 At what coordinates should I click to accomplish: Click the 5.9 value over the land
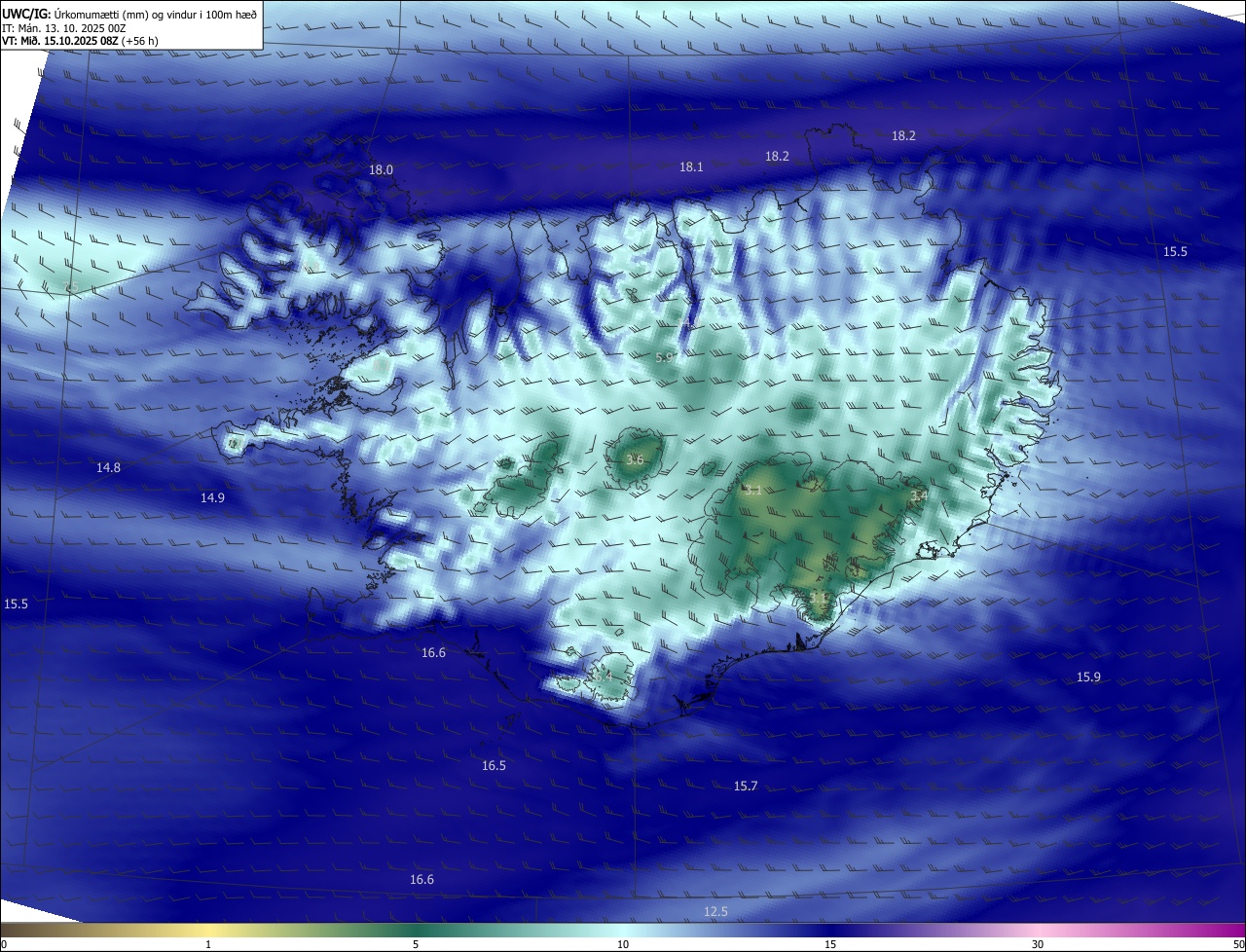click(x=665, y=358)
